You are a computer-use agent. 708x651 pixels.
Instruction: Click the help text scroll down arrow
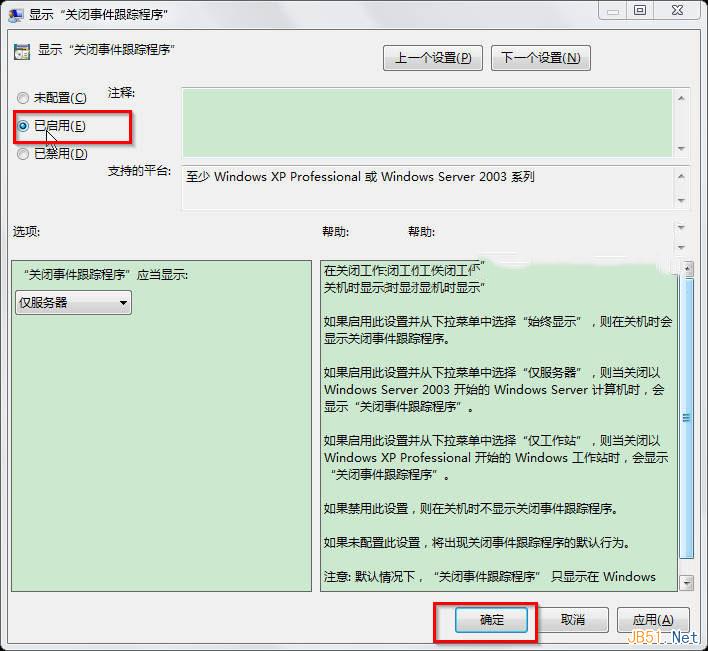686,581
